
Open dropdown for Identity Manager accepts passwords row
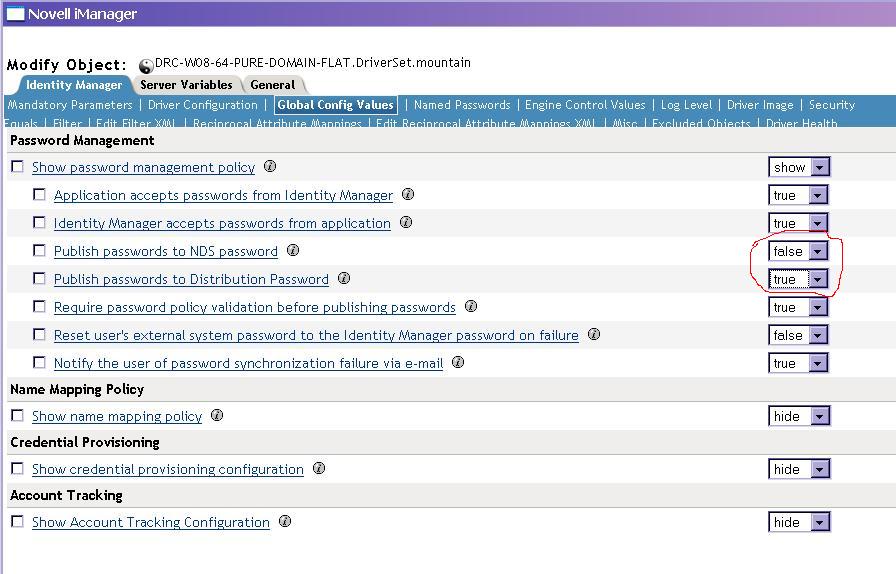coord(798,224)
